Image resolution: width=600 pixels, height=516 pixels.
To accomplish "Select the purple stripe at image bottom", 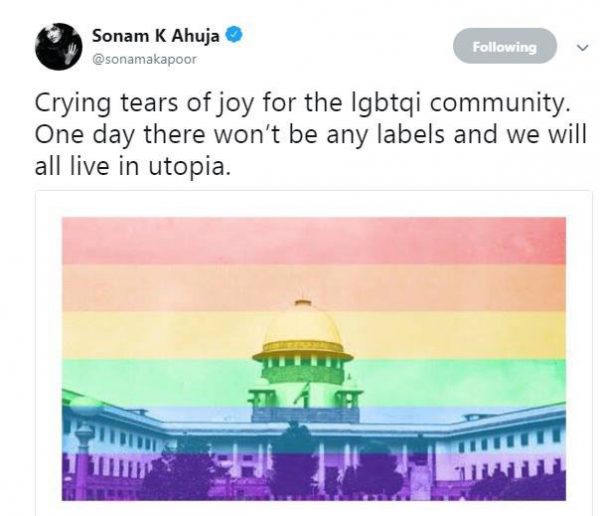I will point(314,477).
